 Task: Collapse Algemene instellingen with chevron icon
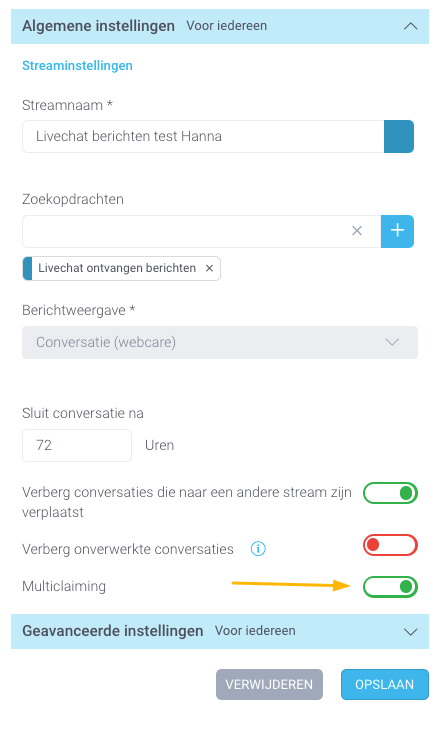click(410, 26)
